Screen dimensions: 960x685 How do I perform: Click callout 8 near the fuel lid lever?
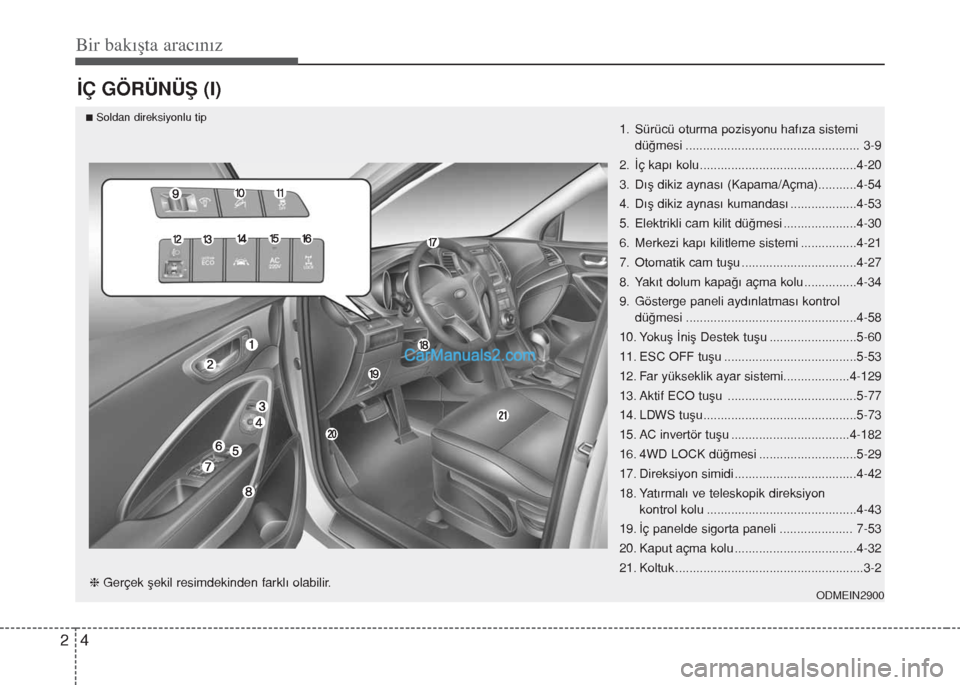tap(248, 491)
